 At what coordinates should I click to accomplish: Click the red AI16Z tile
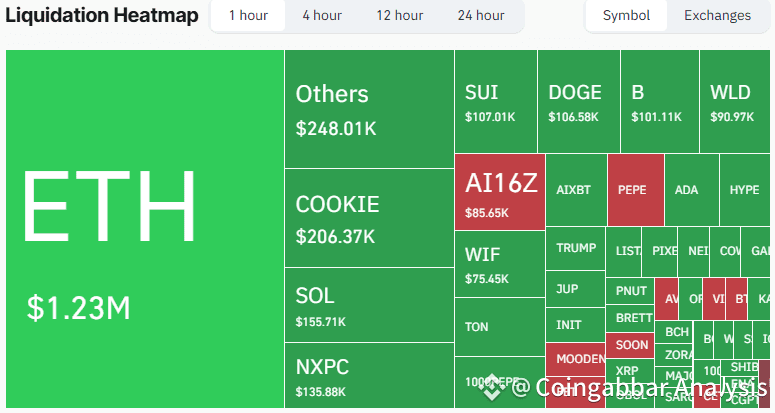pos(500,192)
